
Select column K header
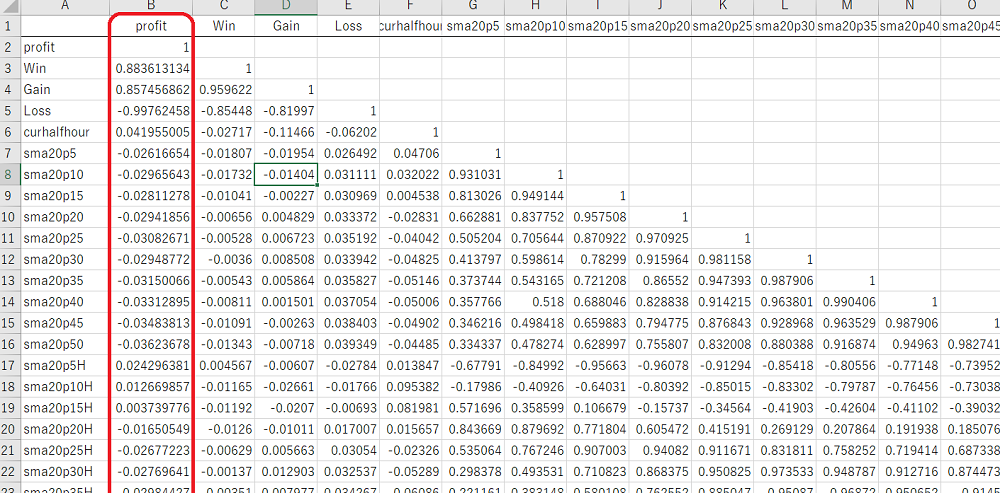pos(723,8)
